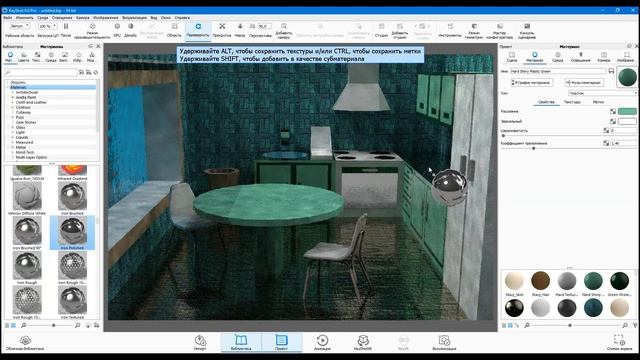640x360 pixels.
Task: Open the Render button in bottom bar
Action: [444, 342]
